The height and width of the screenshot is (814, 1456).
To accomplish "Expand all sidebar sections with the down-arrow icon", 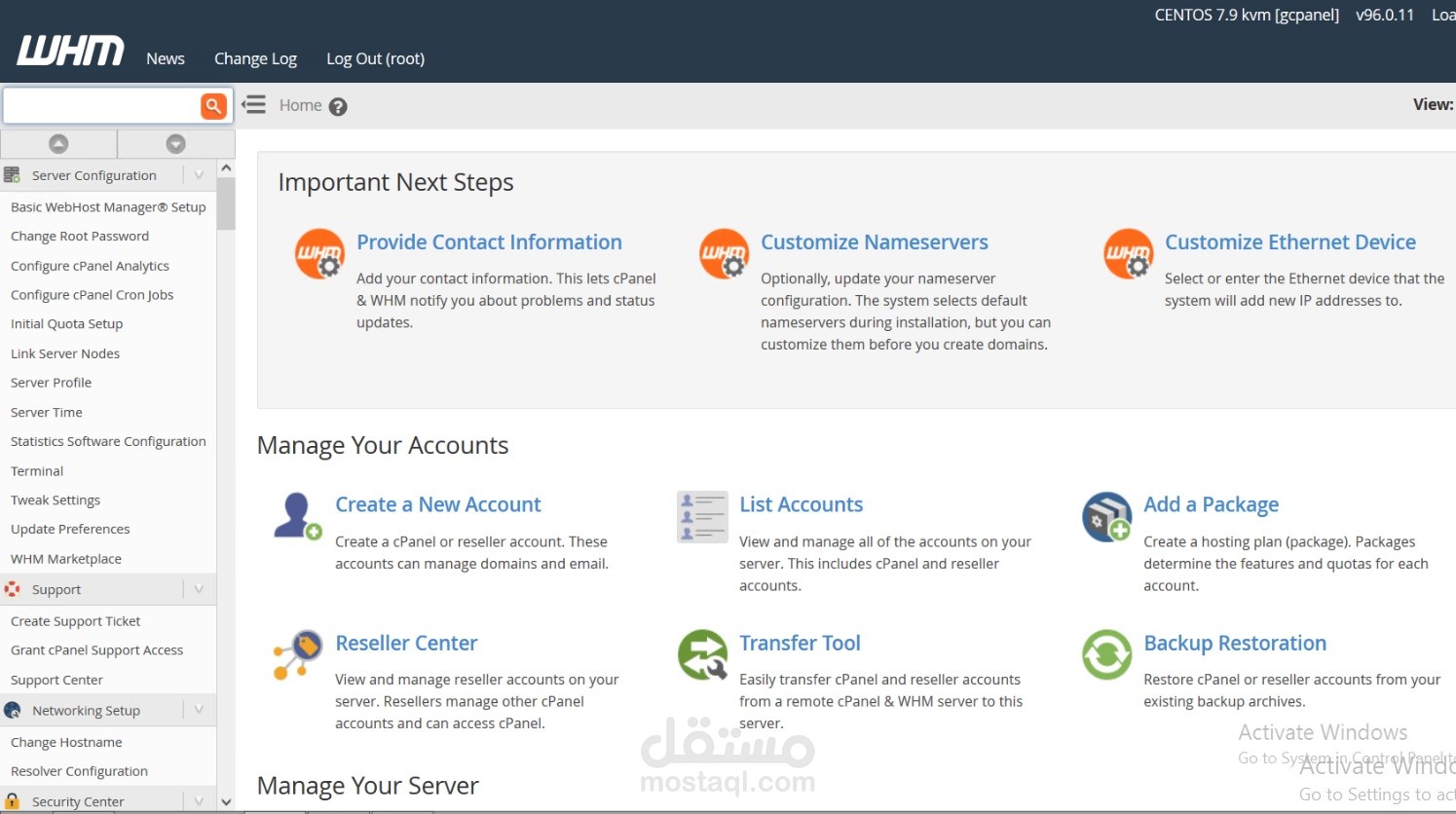I will point(175,144).
